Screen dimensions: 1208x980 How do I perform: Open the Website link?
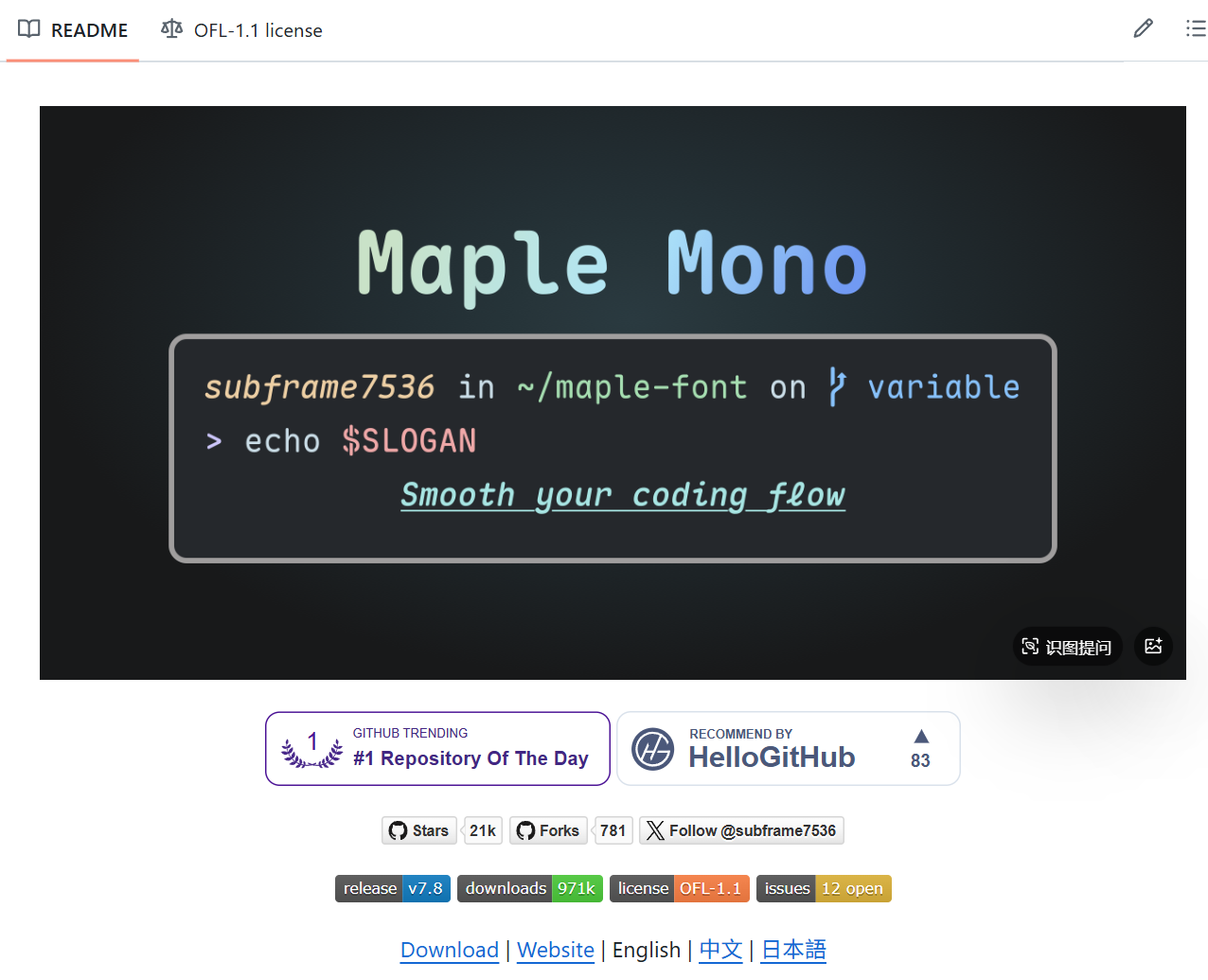(x=555, y=950)
